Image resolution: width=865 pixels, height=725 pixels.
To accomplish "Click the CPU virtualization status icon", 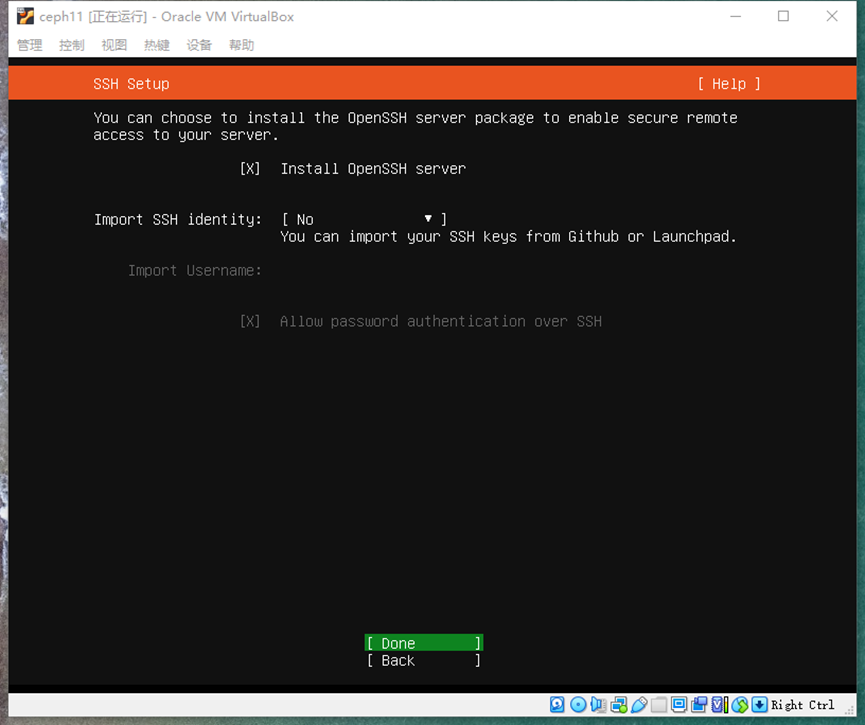I will click(719, 705).
